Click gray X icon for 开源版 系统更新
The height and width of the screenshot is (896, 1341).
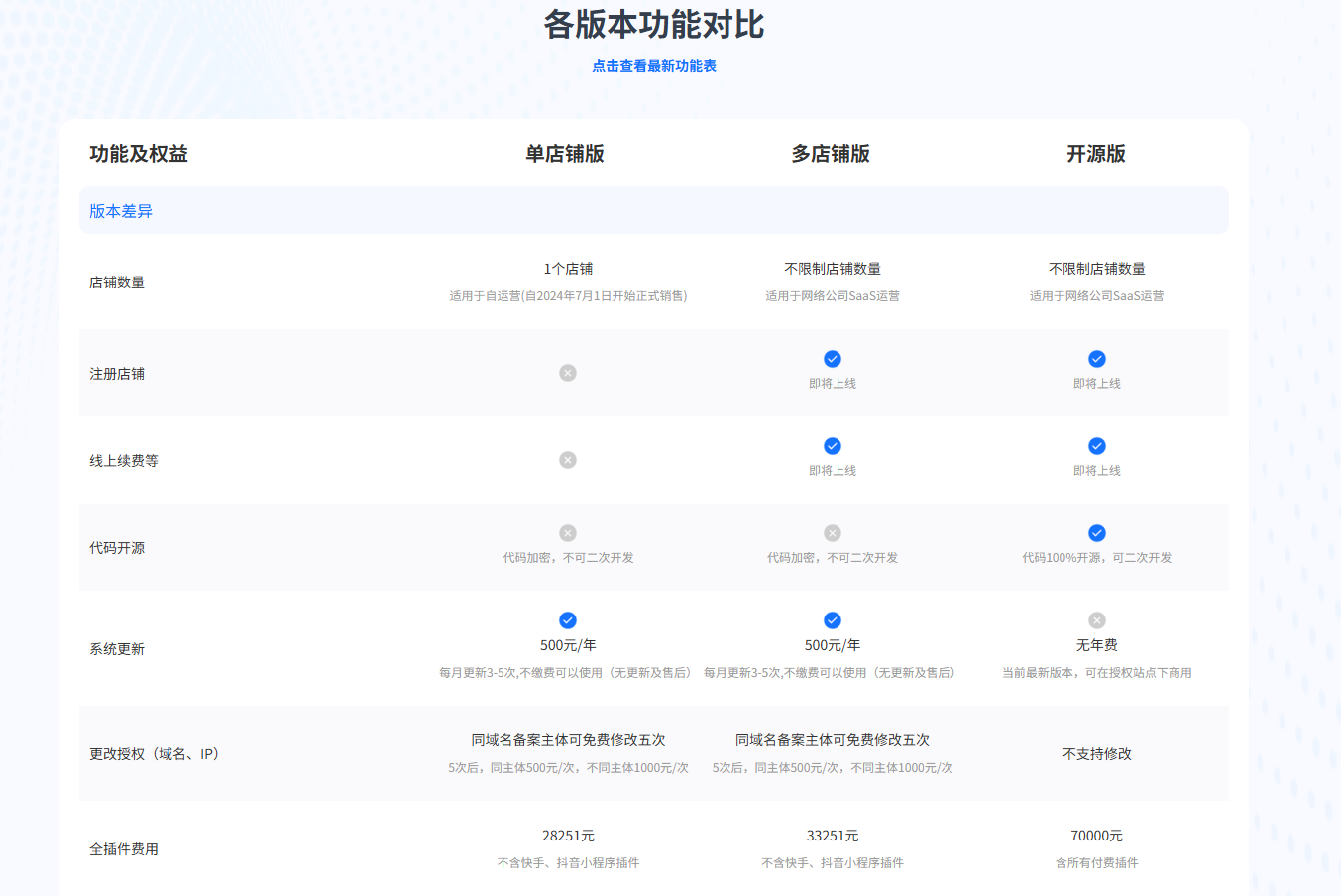tap(1097, 620)
